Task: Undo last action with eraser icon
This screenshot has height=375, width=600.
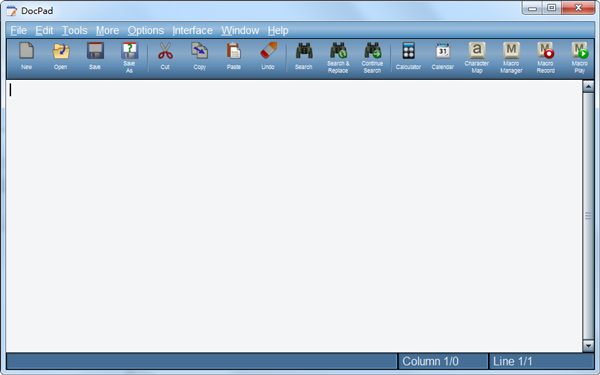Action: 268,56
